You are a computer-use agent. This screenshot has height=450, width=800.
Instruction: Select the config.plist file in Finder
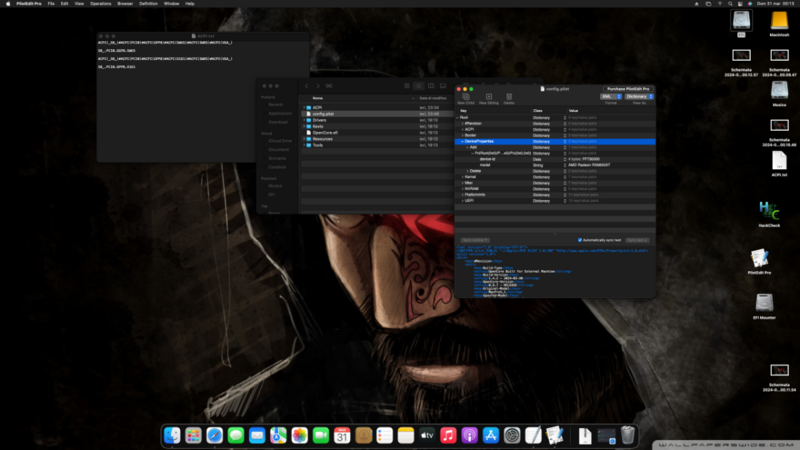point(323,113)
